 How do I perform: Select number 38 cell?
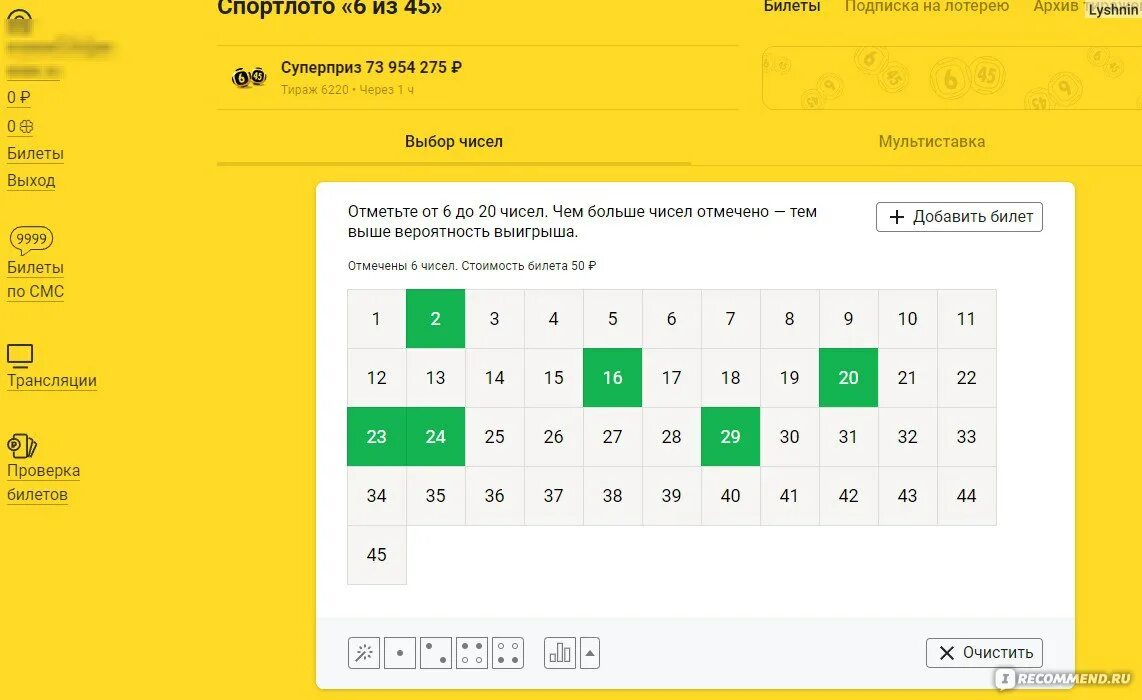coord(613,495)
